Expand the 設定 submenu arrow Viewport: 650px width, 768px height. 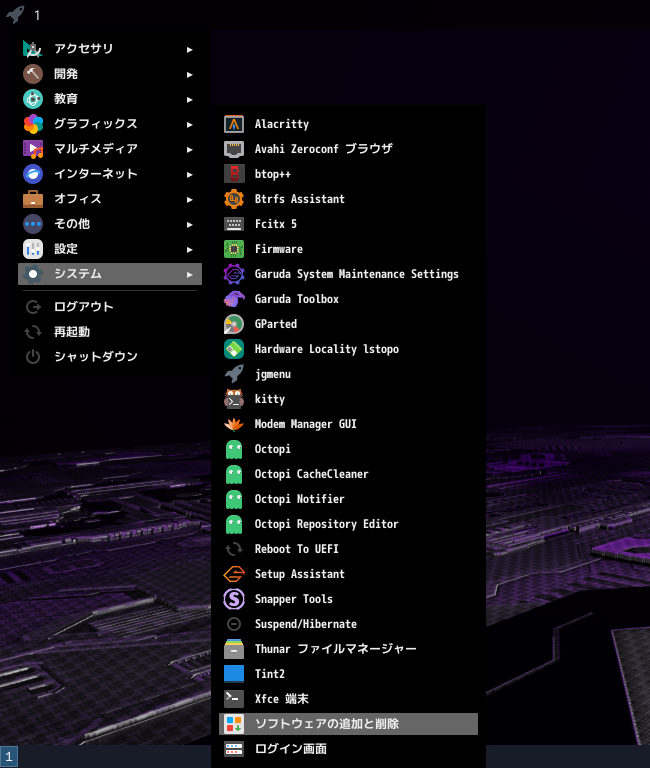(190, 249)
